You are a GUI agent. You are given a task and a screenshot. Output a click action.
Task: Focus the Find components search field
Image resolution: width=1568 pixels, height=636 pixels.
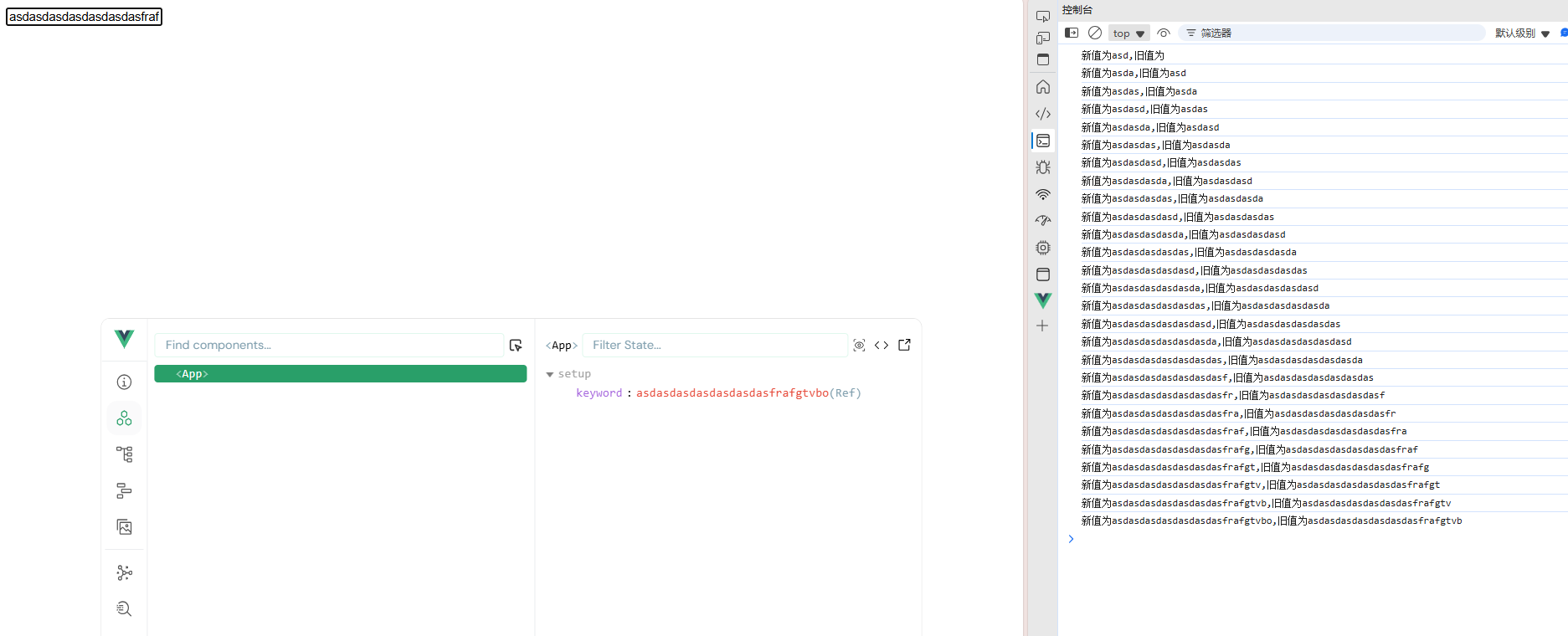point(329,346)
